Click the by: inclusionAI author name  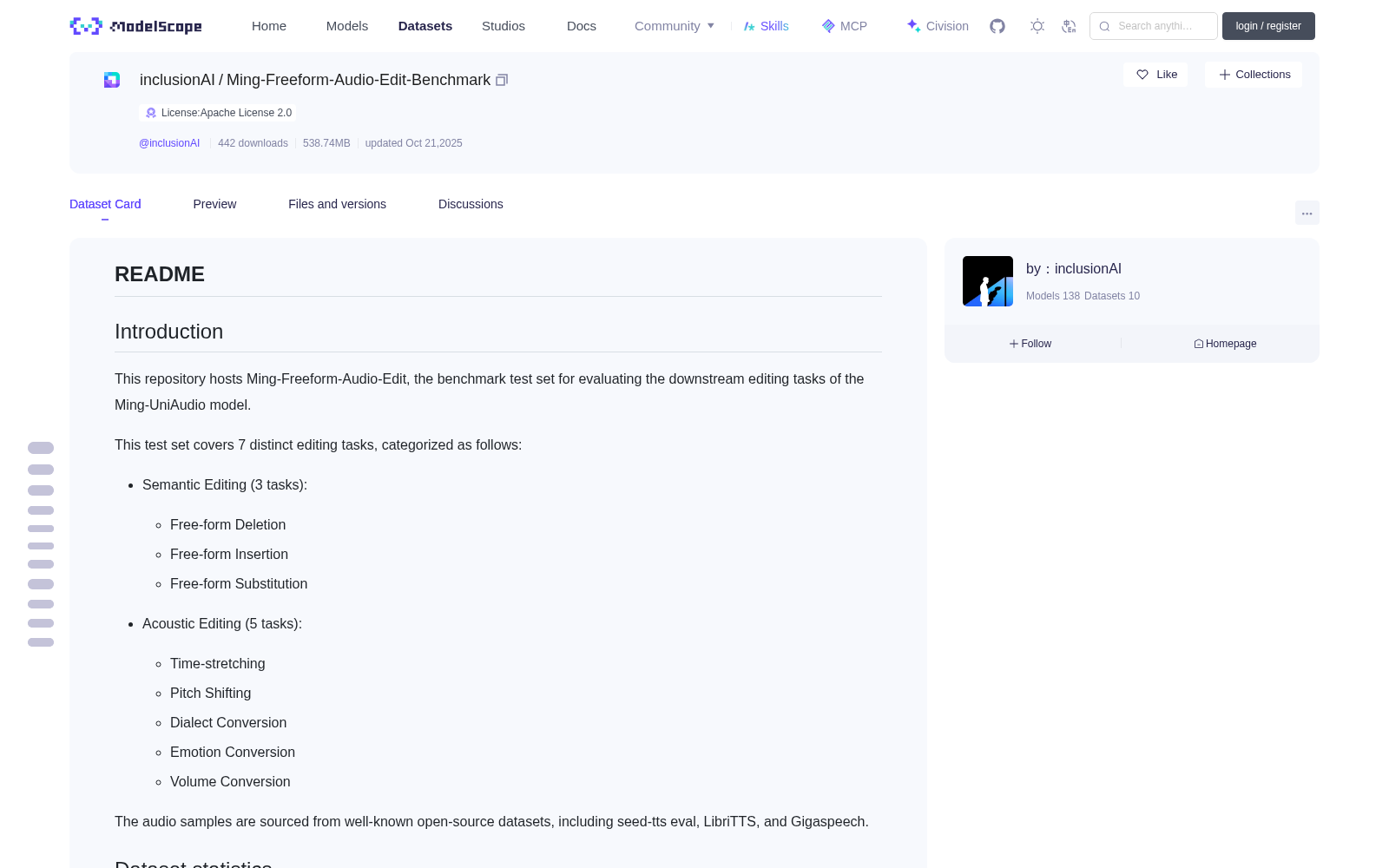point(1074,269)
